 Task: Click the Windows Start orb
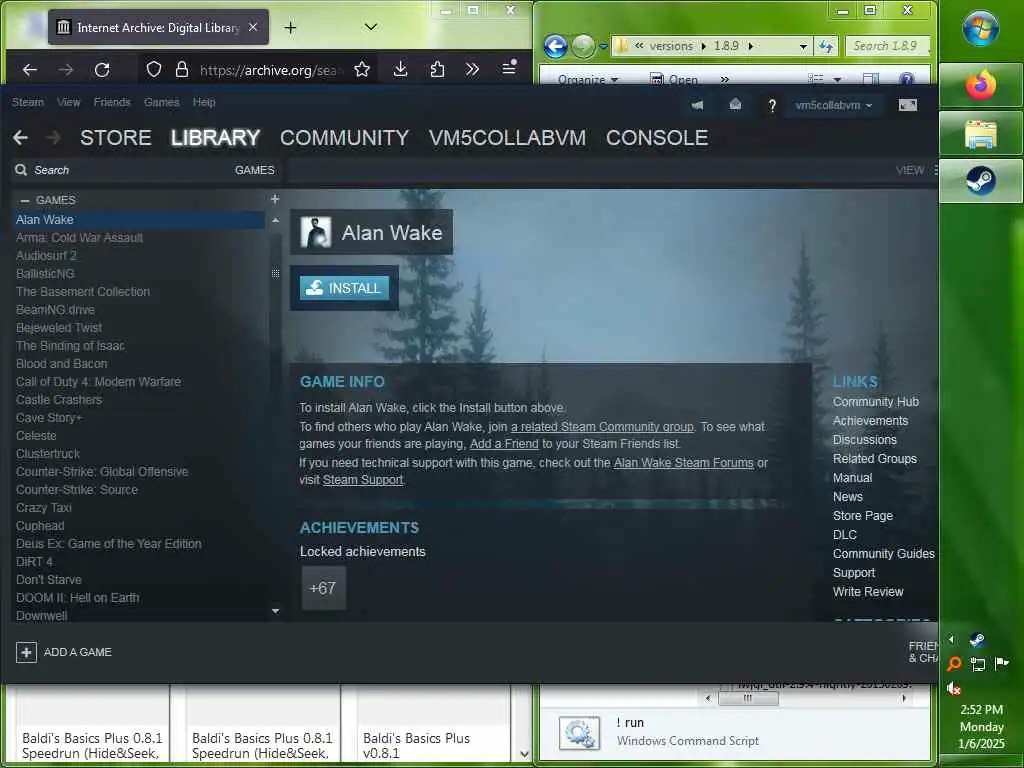981,29
